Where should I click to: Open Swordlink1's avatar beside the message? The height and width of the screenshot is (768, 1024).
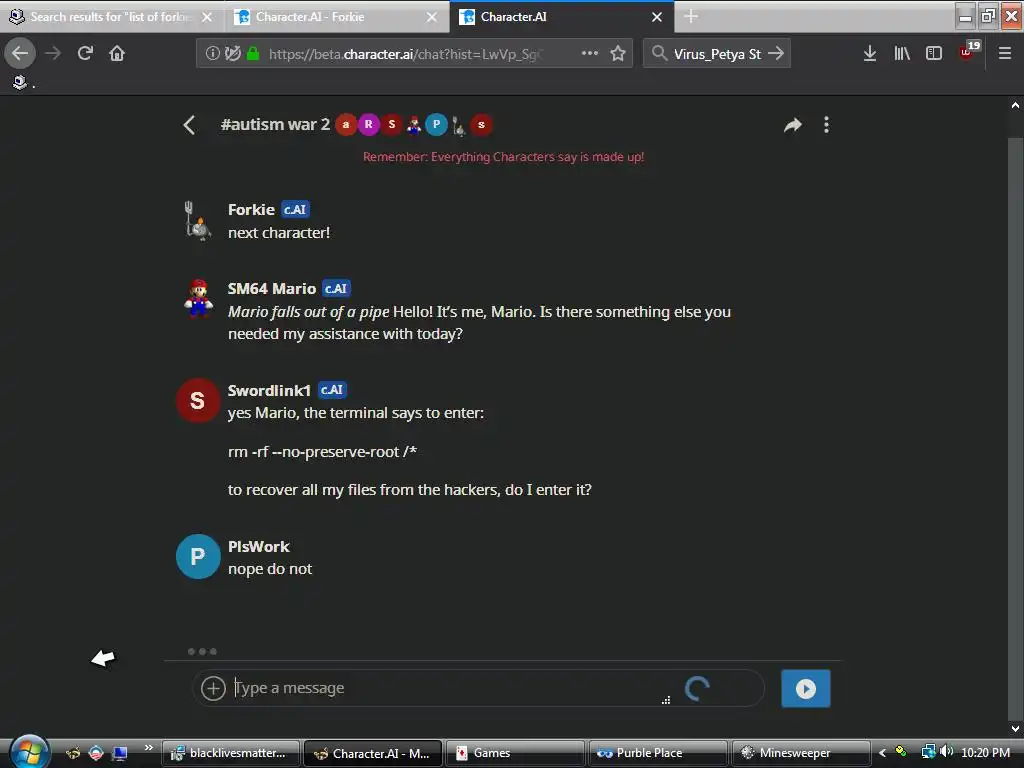(x=198, y=400)
